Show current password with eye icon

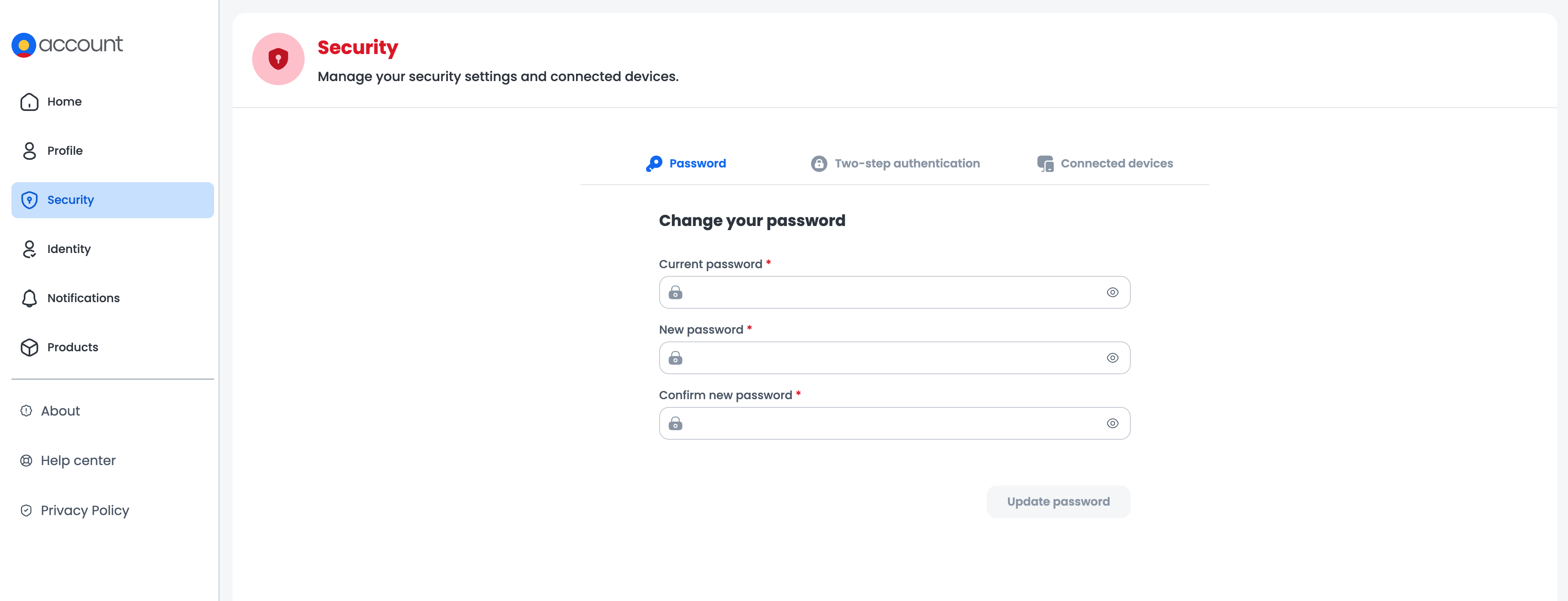click(x=1112, y=293)
